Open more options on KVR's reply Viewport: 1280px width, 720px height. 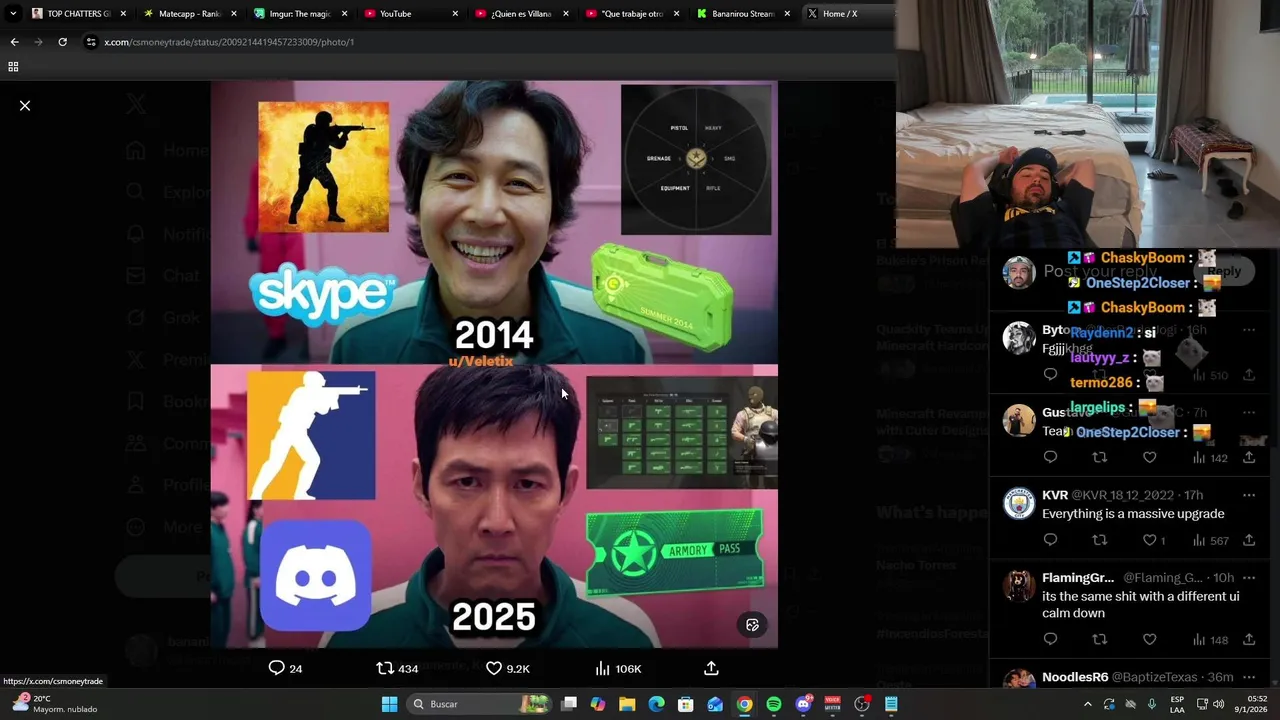tap(1249, 495)
